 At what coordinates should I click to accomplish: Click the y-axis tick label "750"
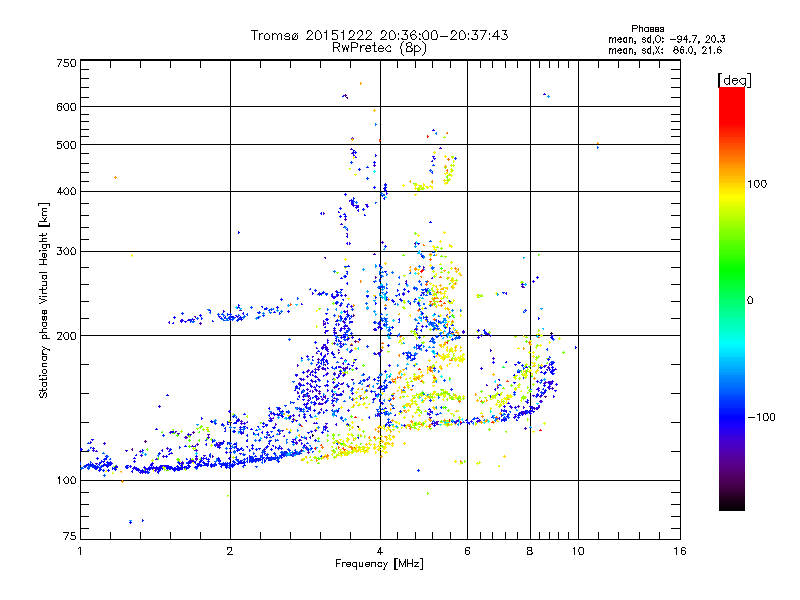[67, 63]
